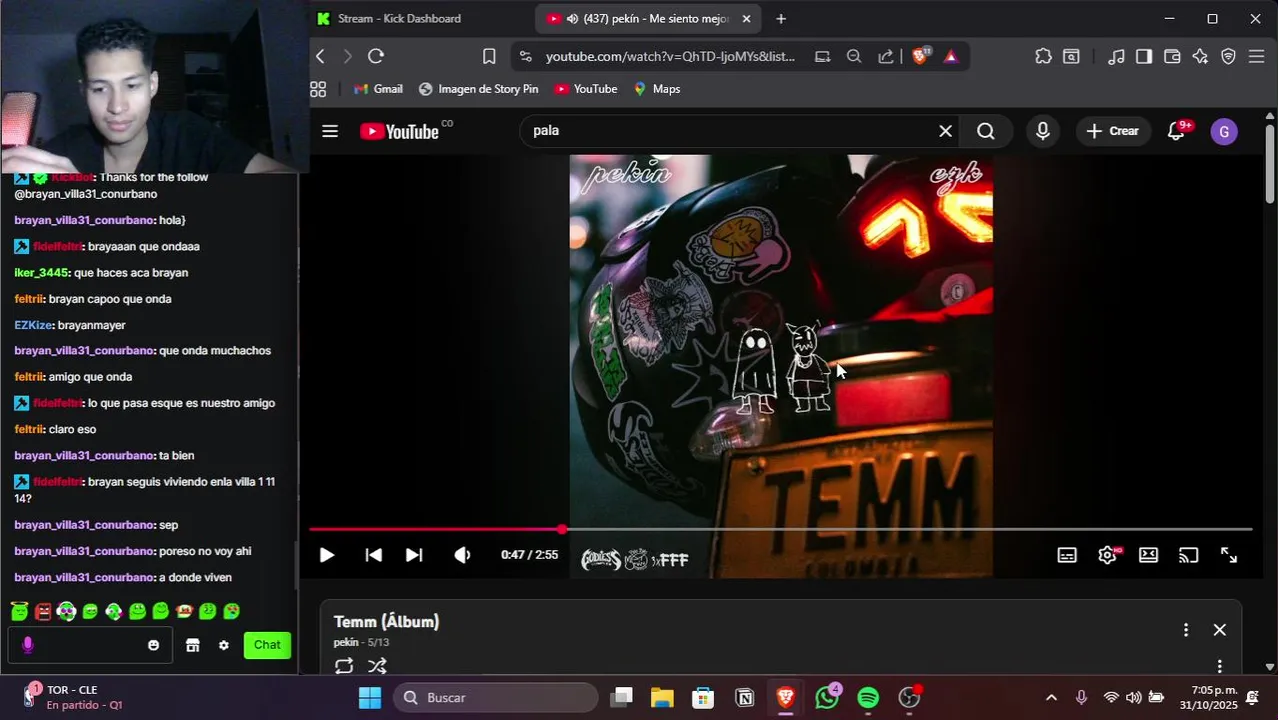
Task: Toggle the browser sidebar panel
Action: [1144, 56]
